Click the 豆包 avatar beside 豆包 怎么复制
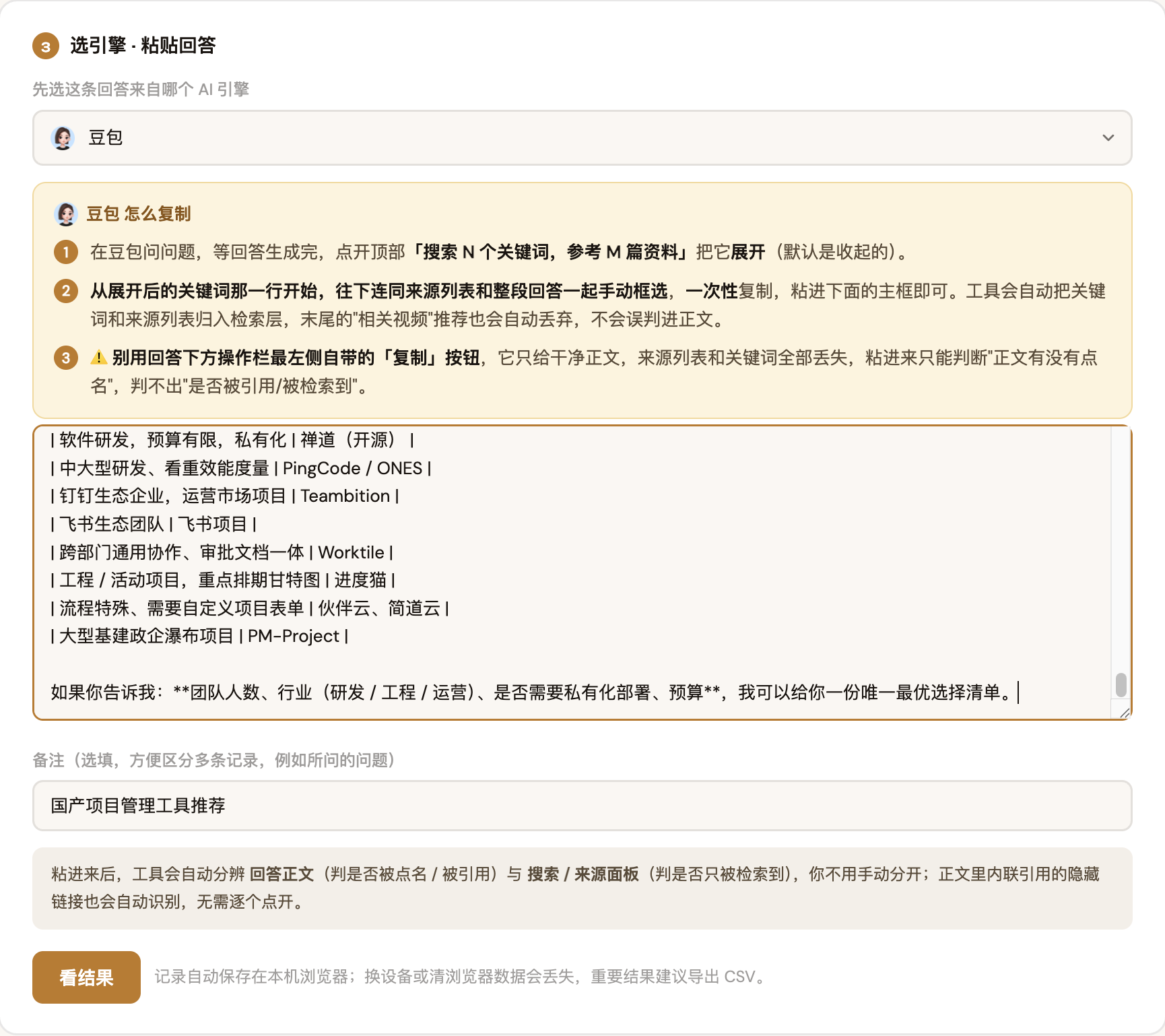The width and height of the screenshot is (1165, 1036). tap(65, 214)
